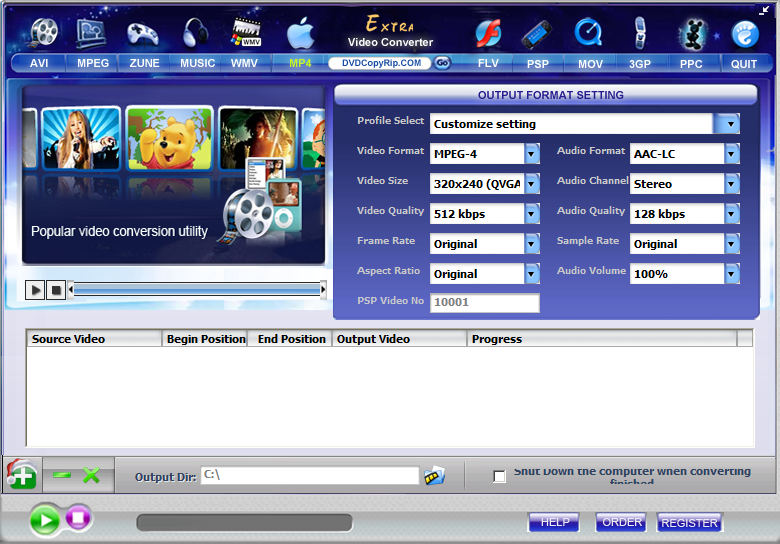Click the End Position column header

pyautogui.click(x=290, y=339)
